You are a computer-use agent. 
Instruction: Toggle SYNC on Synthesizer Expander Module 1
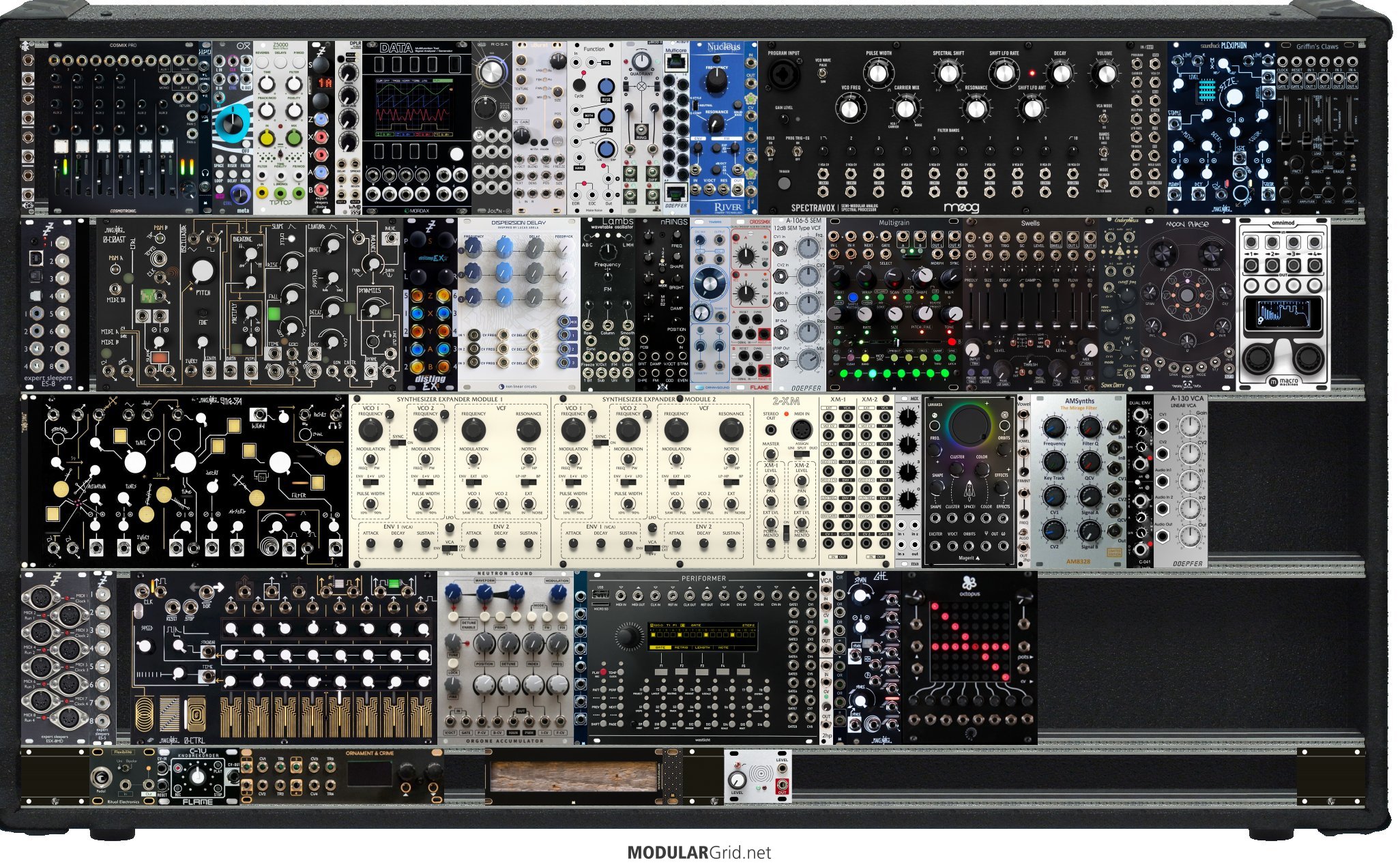tap(397, 442)
